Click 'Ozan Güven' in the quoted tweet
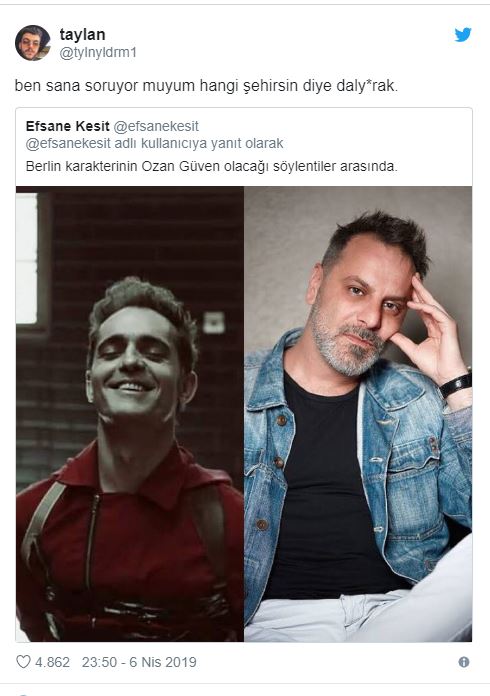The height and width of the screenshot is (696, 490). click(181, 166)
